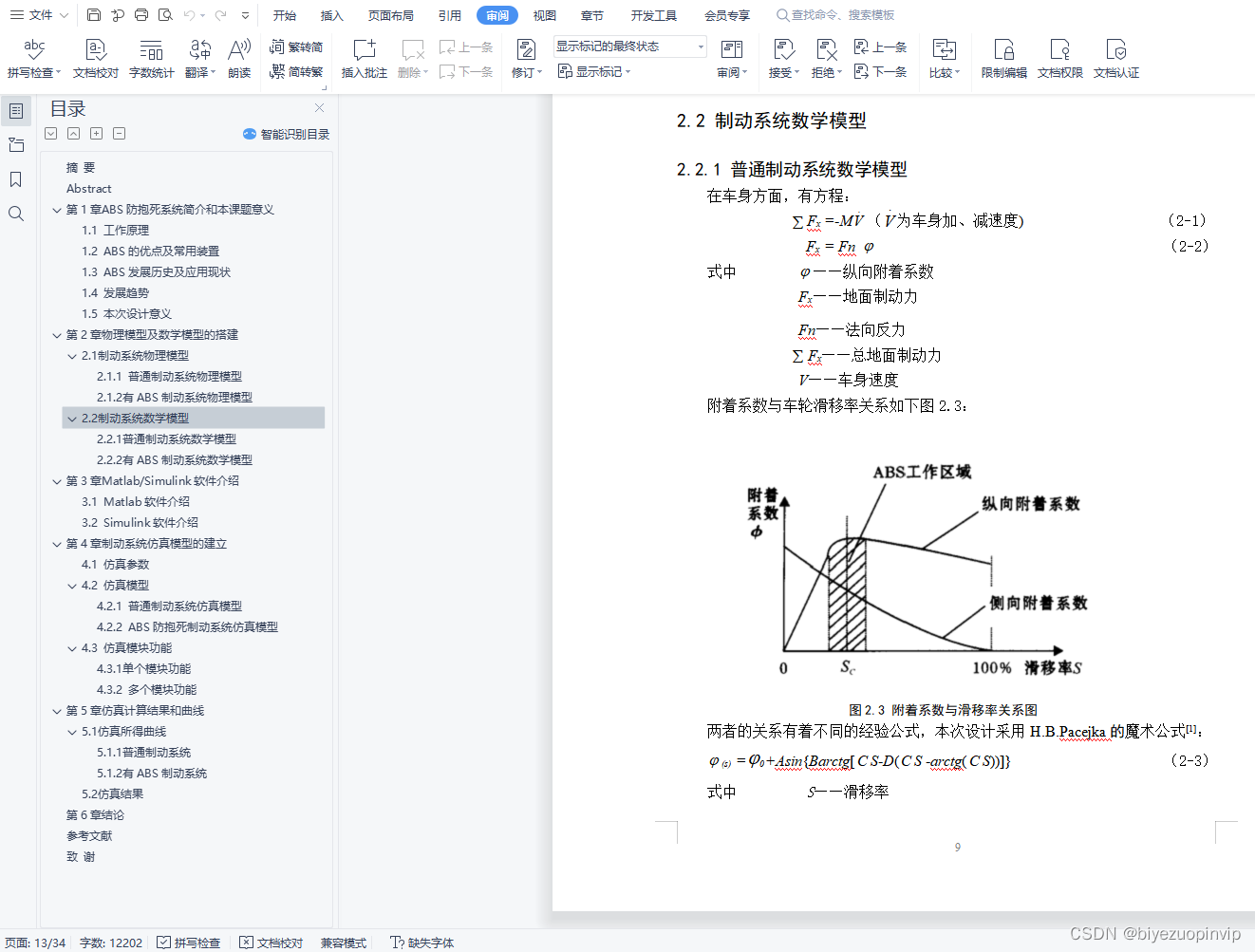The image size is (1255, 952).
Task: Check the select-all checkbox in 目录 panel
Action: (x=50, y=133)
